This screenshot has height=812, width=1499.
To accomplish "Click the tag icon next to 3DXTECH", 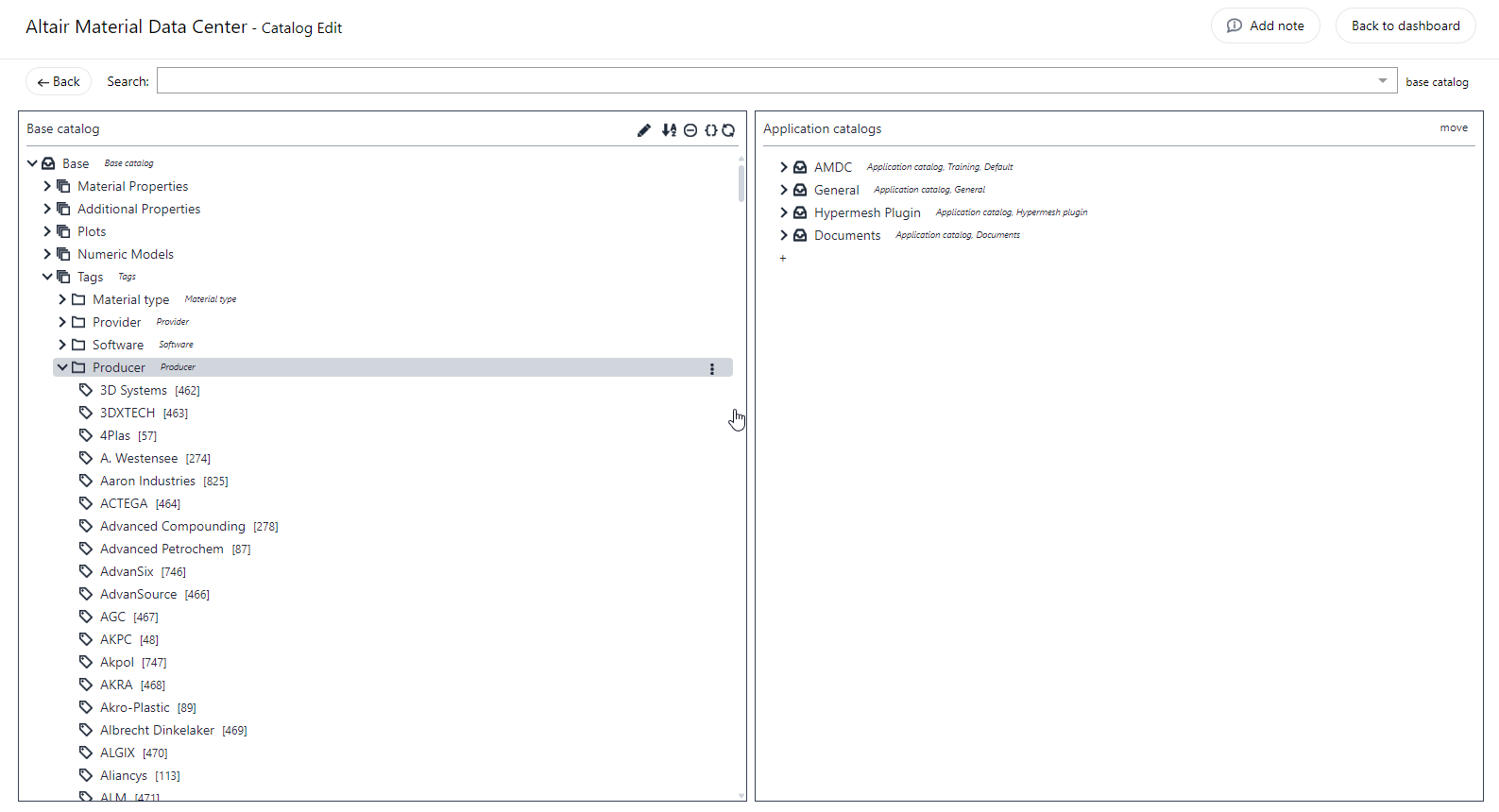I will (x=86, y=413).
